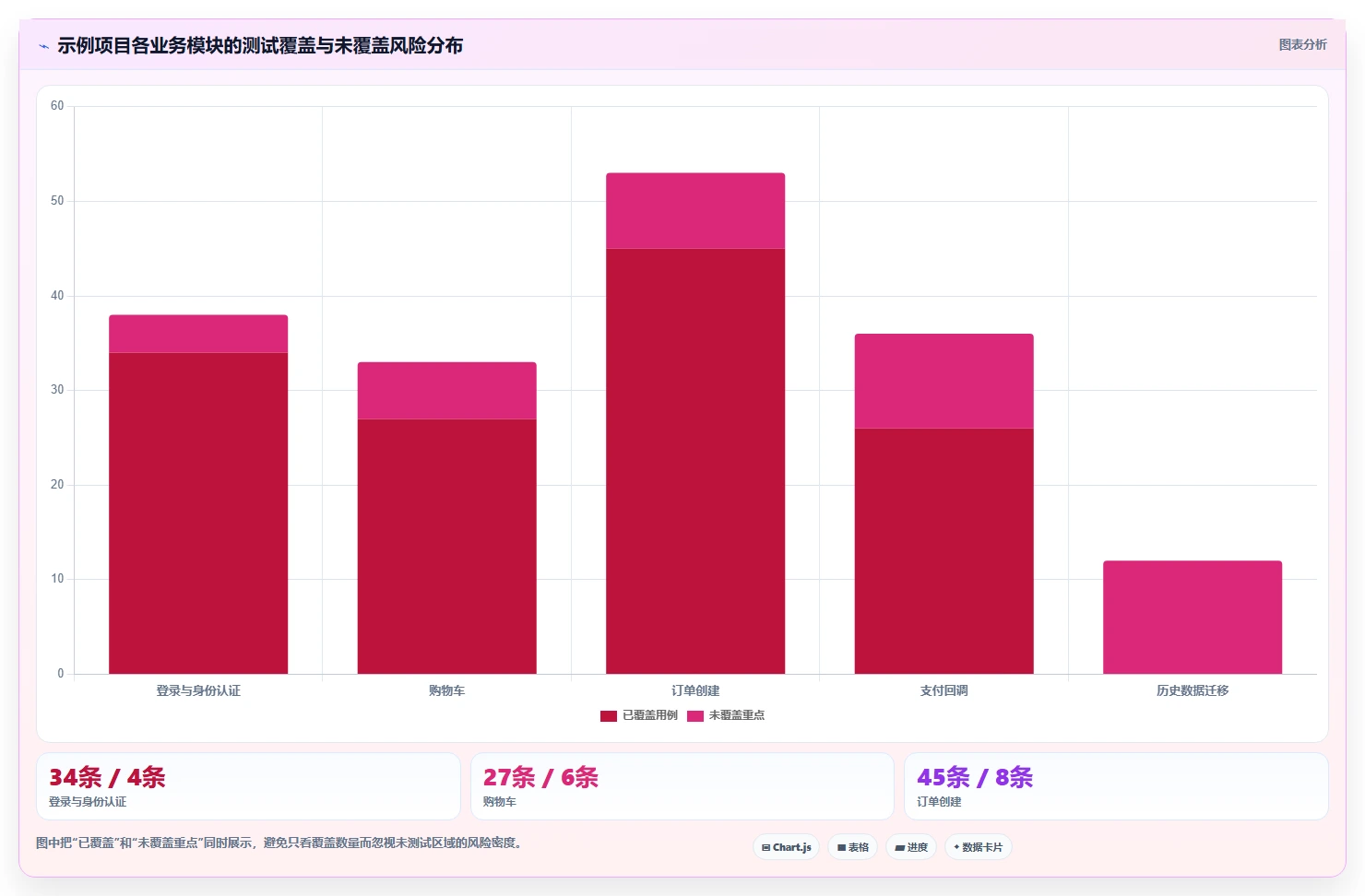The image size is (1365, 896).
Task: Click covered bar for 购物车
Action: (x=447, y=547)
